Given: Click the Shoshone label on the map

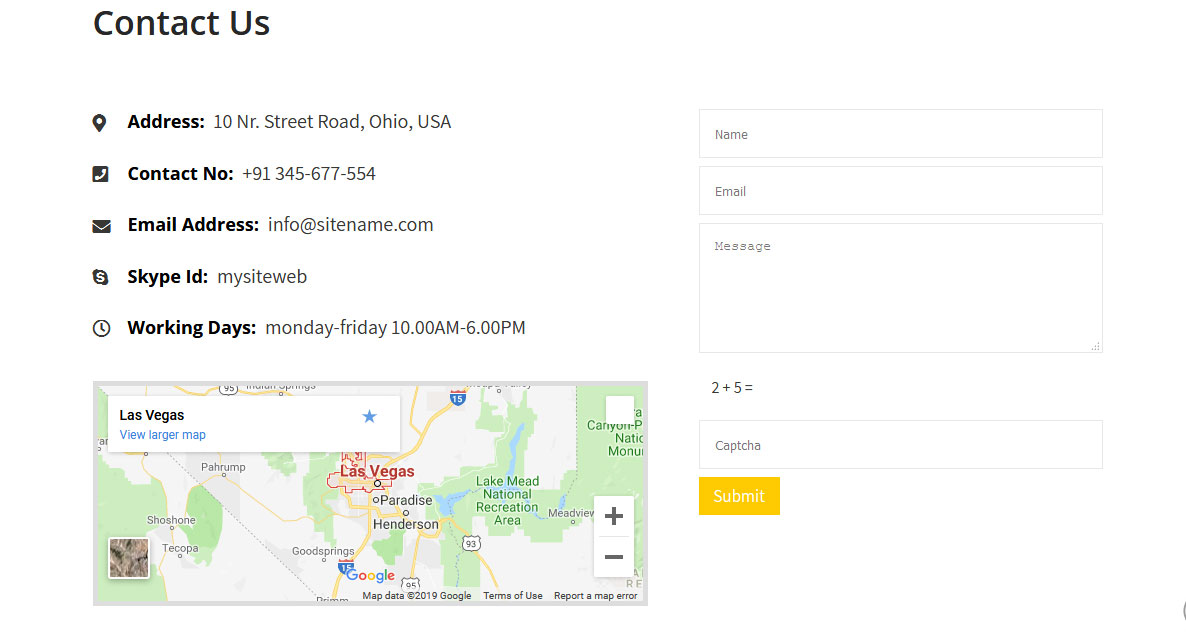Looking at the screenshot, I should pos(171,520).
